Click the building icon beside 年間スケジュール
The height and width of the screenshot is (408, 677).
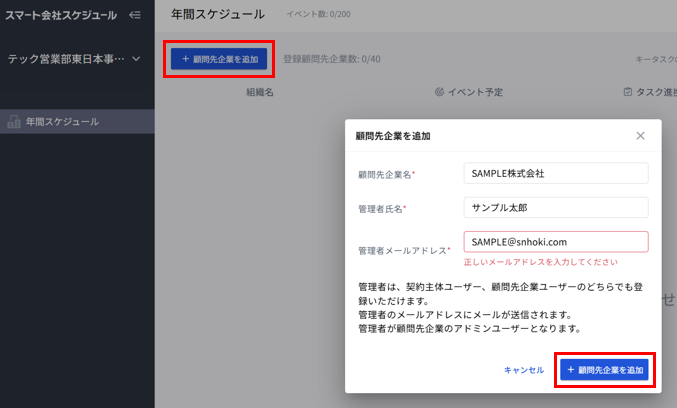[x=14, y=122]
